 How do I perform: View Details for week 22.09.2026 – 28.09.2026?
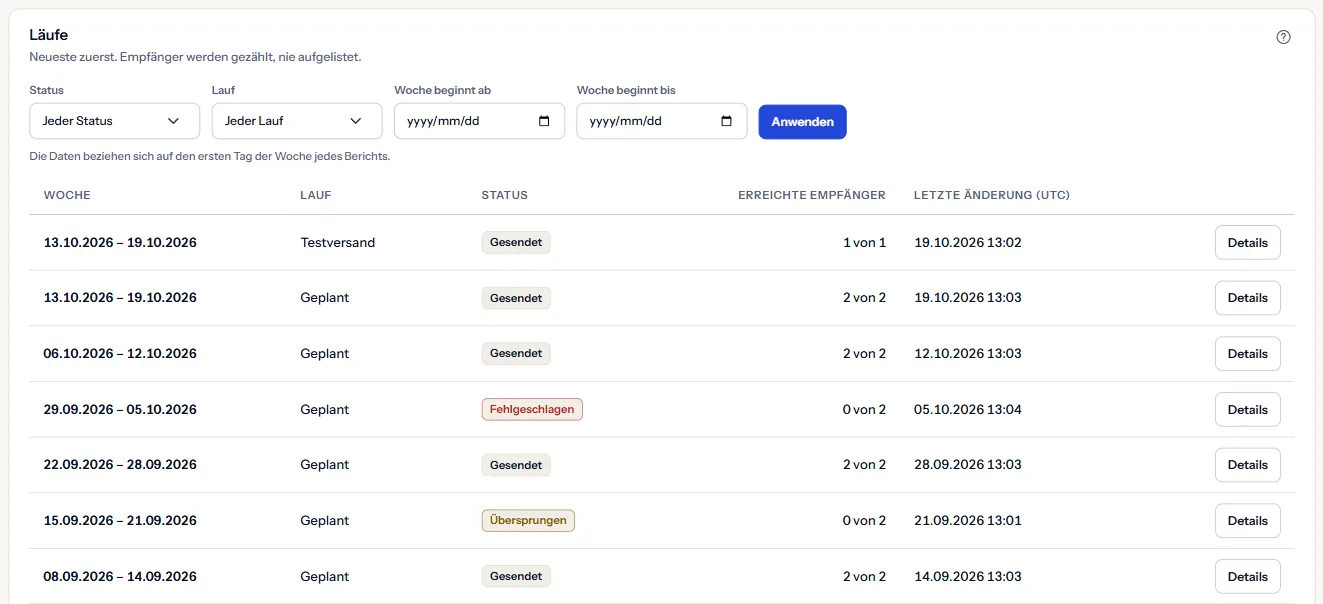1247,464
